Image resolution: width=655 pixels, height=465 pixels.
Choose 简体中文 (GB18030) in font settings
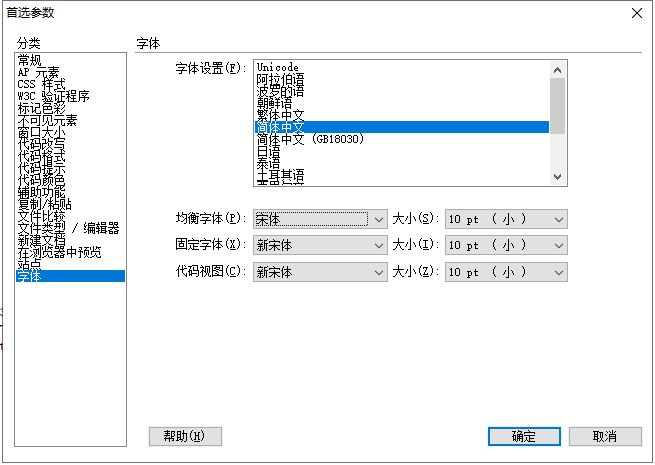(309, 139)
